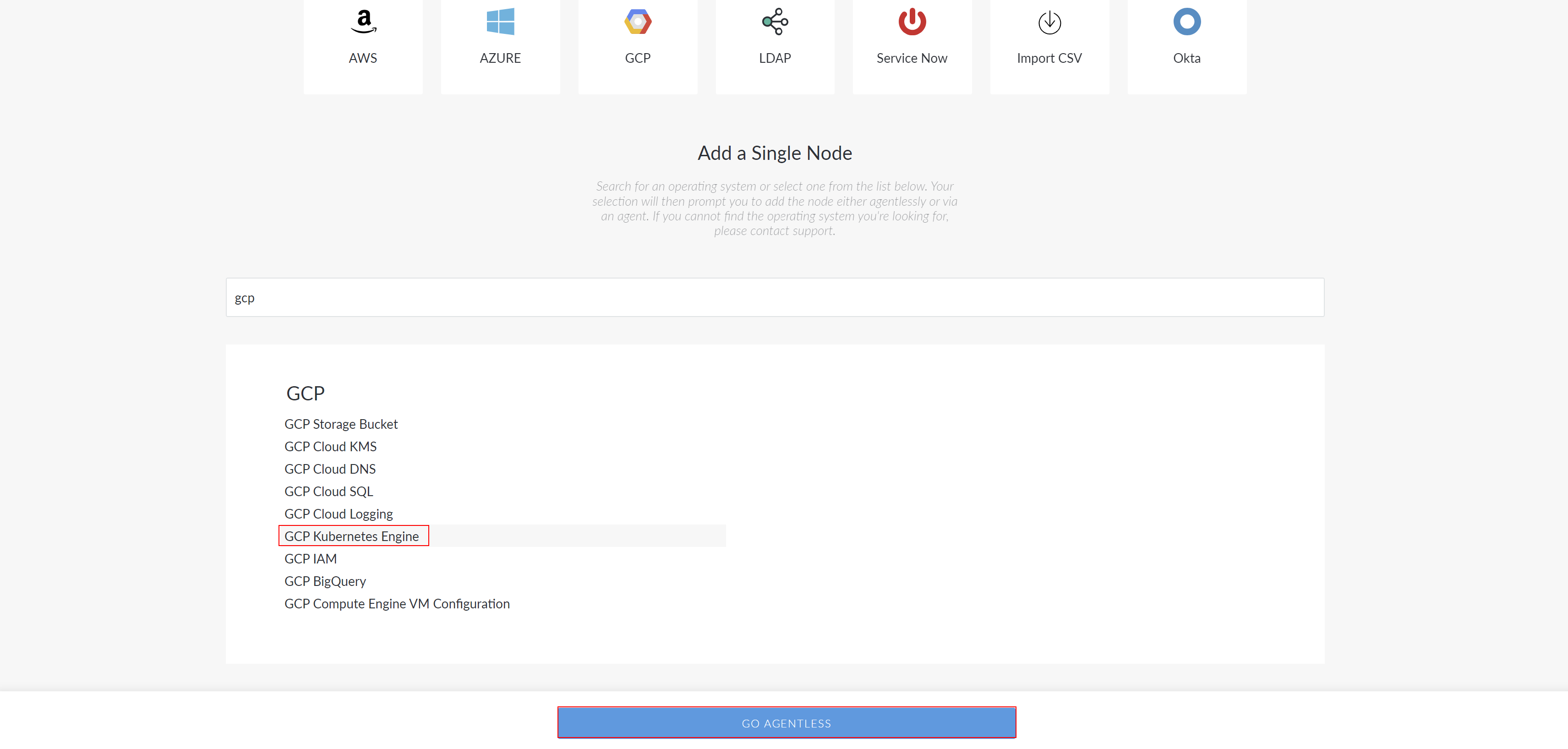
Task: Click the GO AGENTLESS button
Action: coord(787,723)
